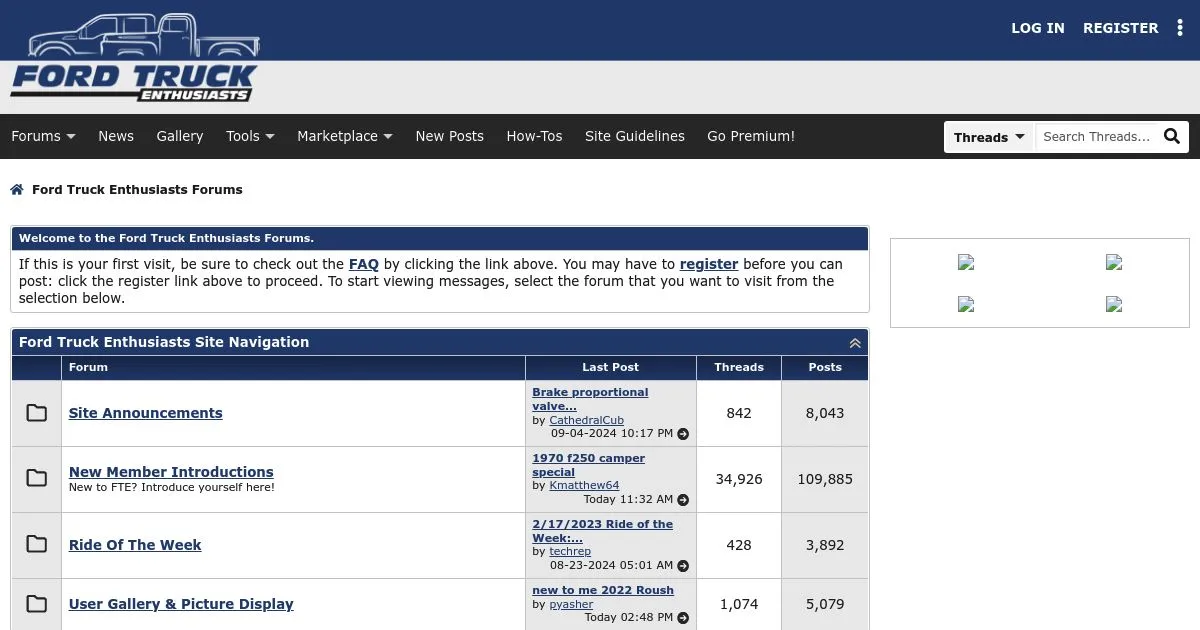Image resolution: width=1200 pixels, height=630 pixels.
Task: Open the Threads search type selector
Action: (x=988, y=137)
